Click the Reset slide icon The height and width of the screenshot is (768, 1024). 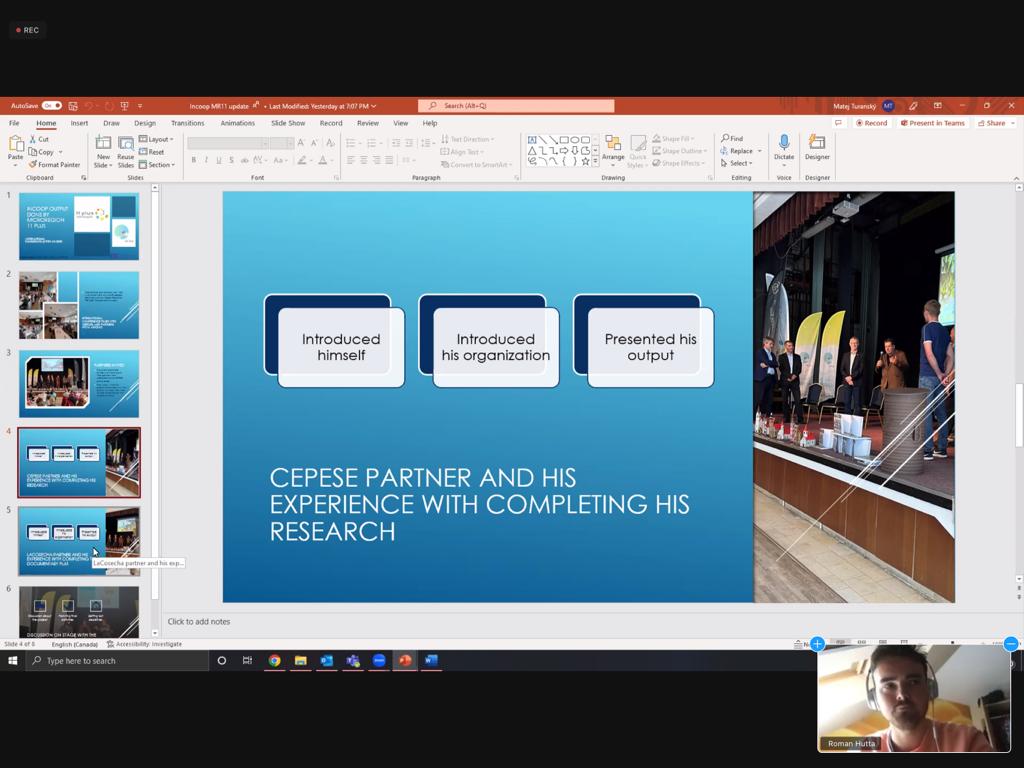pos(143,152)
